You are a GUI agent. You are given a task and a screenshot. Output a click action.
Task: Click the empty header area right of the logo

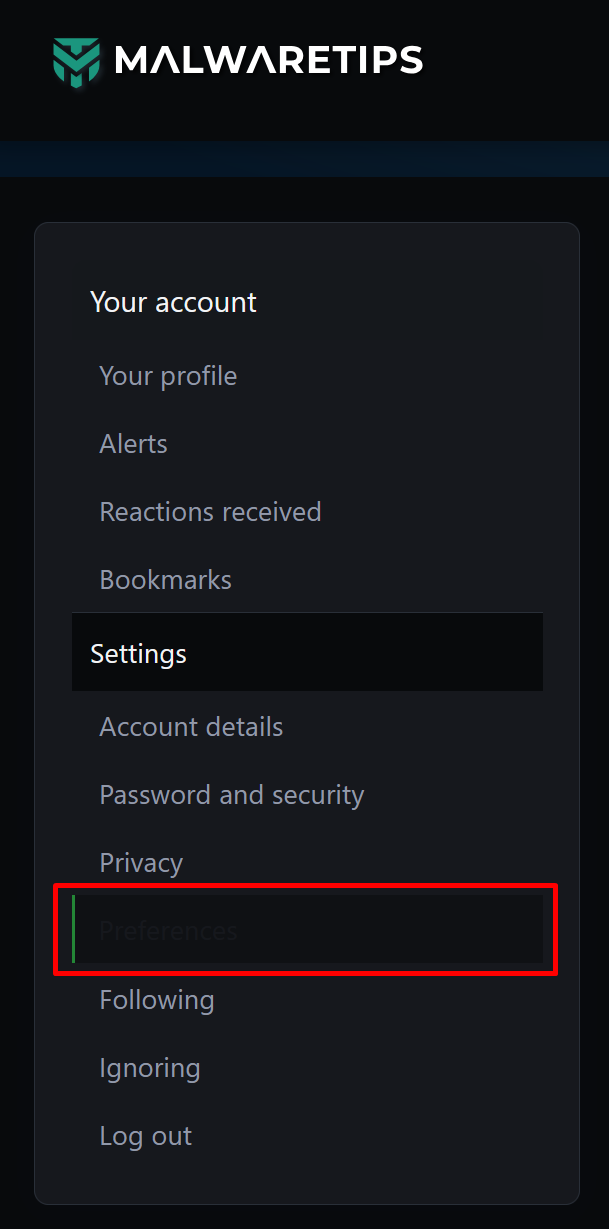point(515,60)
